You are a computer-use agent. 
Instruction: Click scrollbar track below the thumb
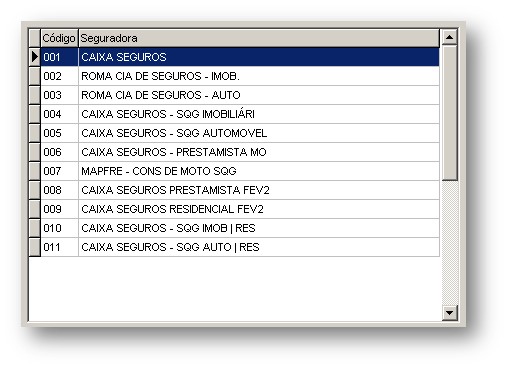[449, 243]
